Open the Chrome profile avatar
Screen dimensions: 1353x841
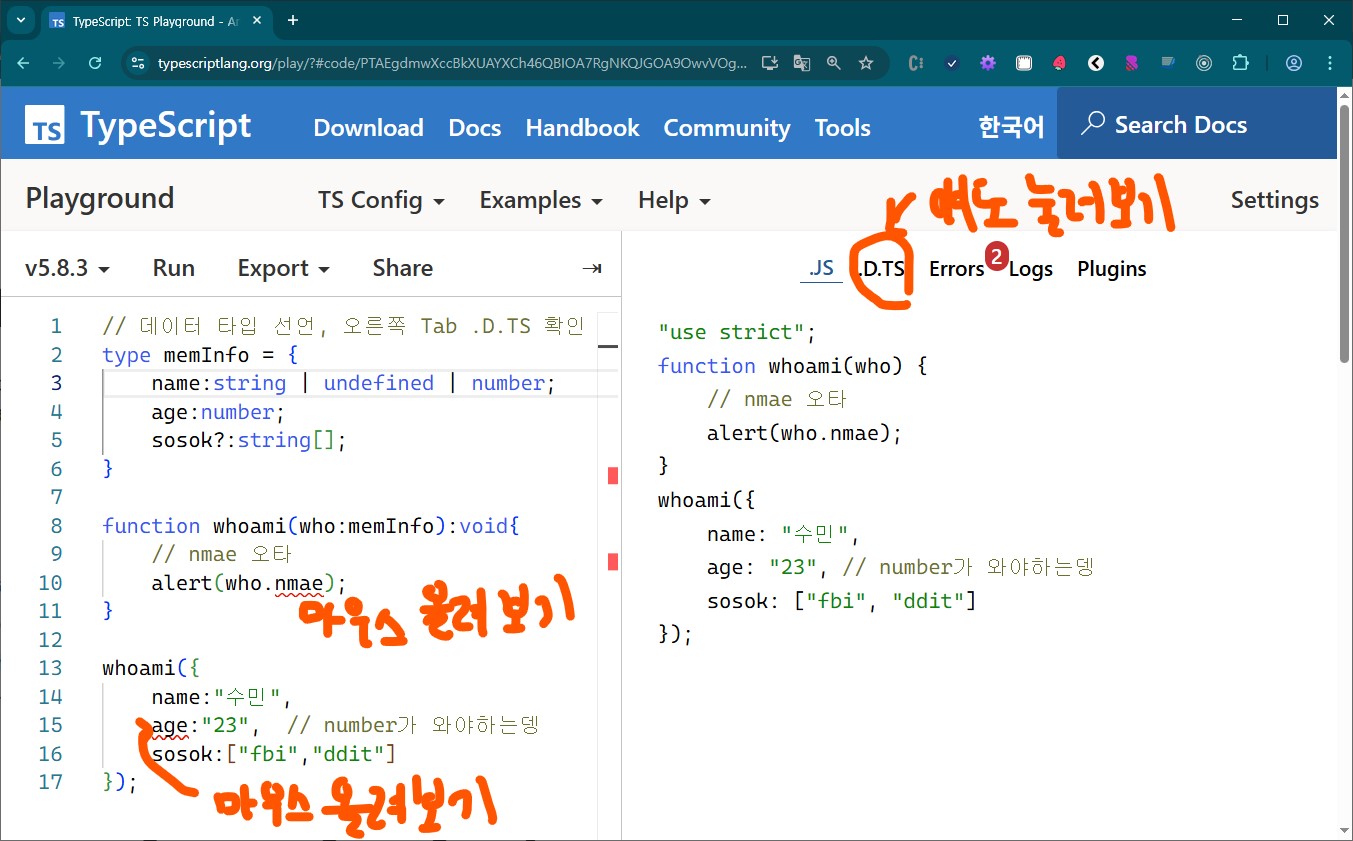[1294, 63]
